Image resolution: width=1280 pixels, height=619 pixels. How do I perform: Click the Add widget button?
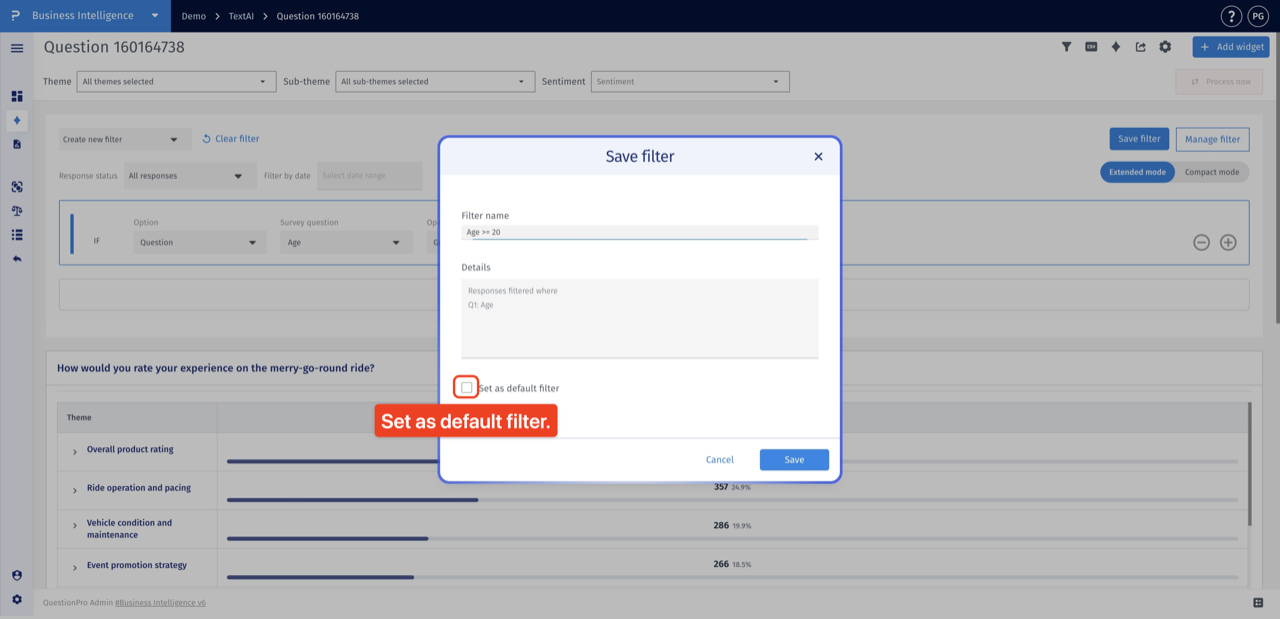(x=1231, y=47)
